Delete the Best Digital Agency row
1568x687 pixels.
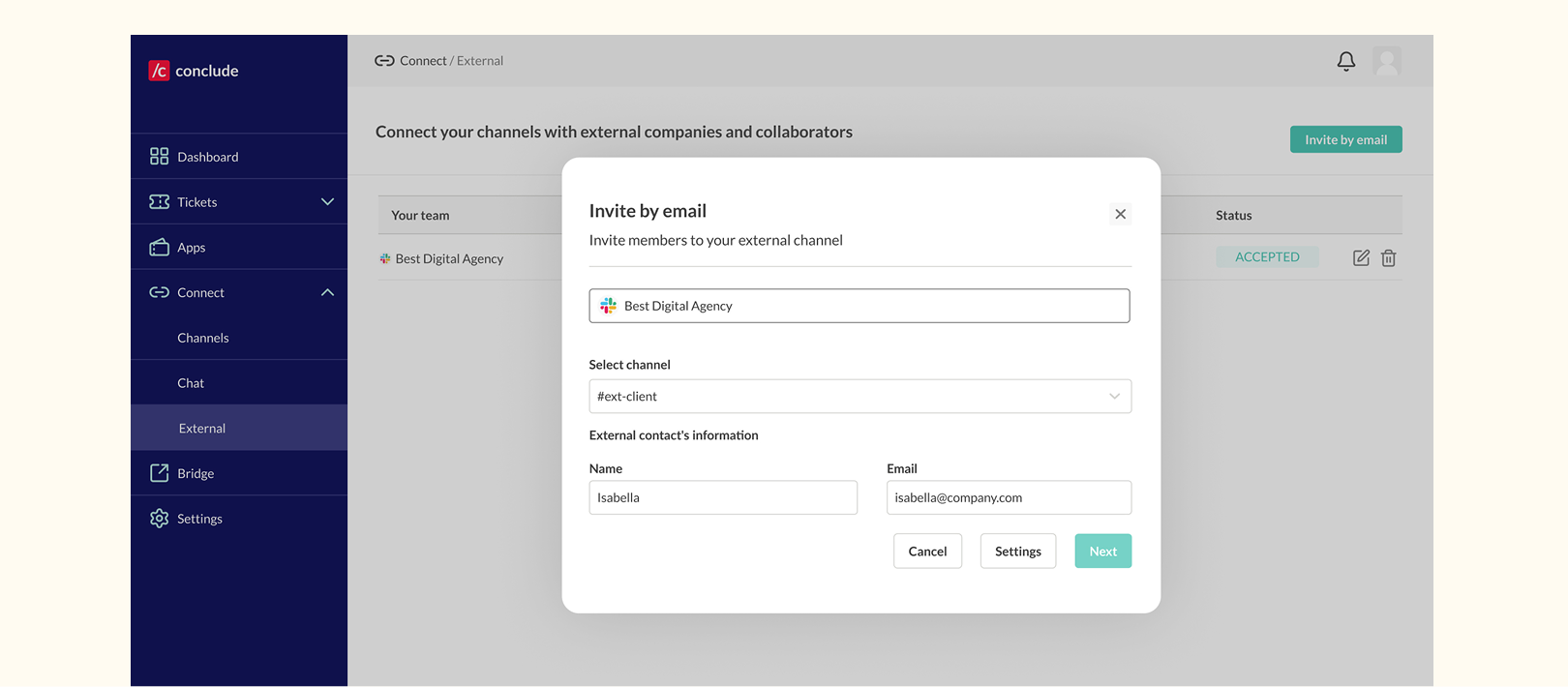pos(1389,257)
